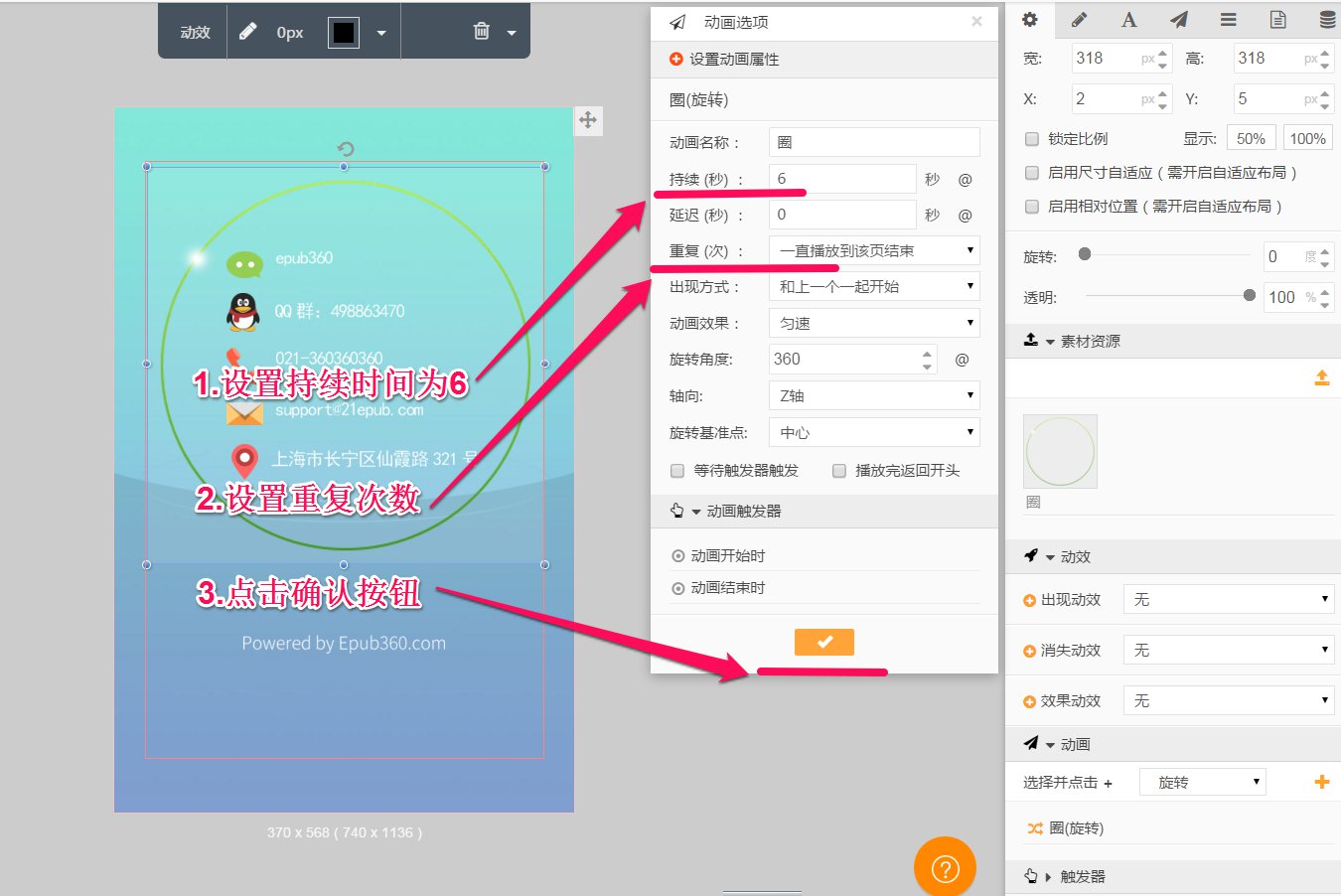Switch to the gear settings tab

tap(1030, 19)
